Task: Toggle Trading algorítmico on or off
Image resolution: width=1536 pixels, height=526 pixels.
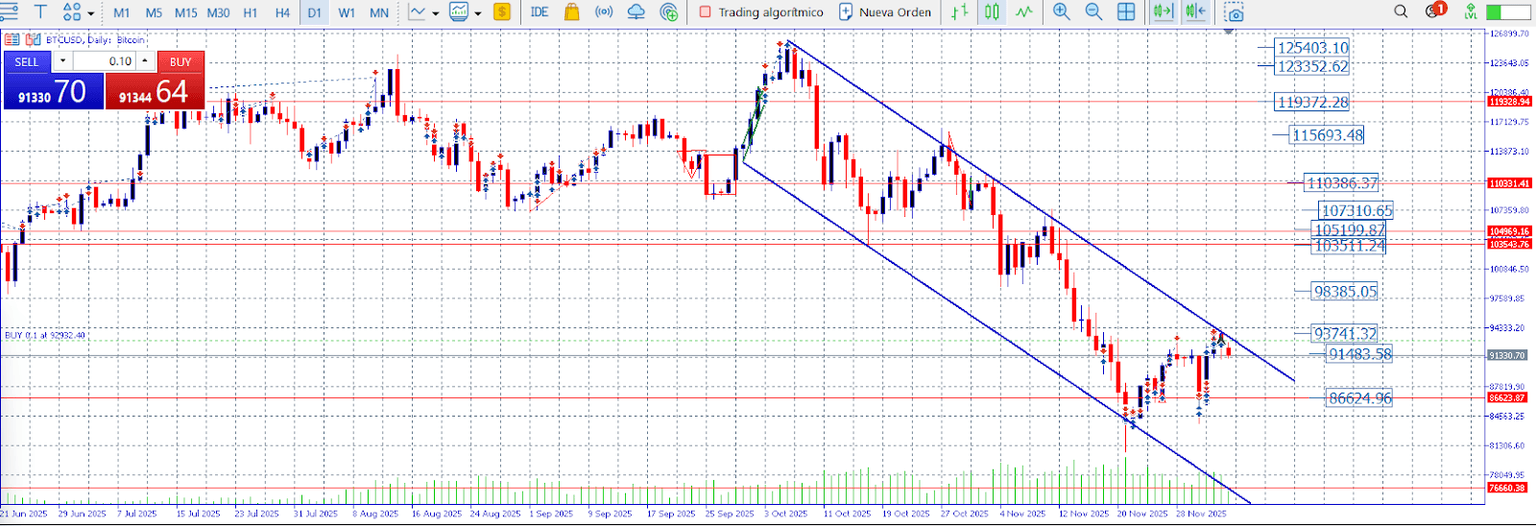Action: (x=760, y=12)
